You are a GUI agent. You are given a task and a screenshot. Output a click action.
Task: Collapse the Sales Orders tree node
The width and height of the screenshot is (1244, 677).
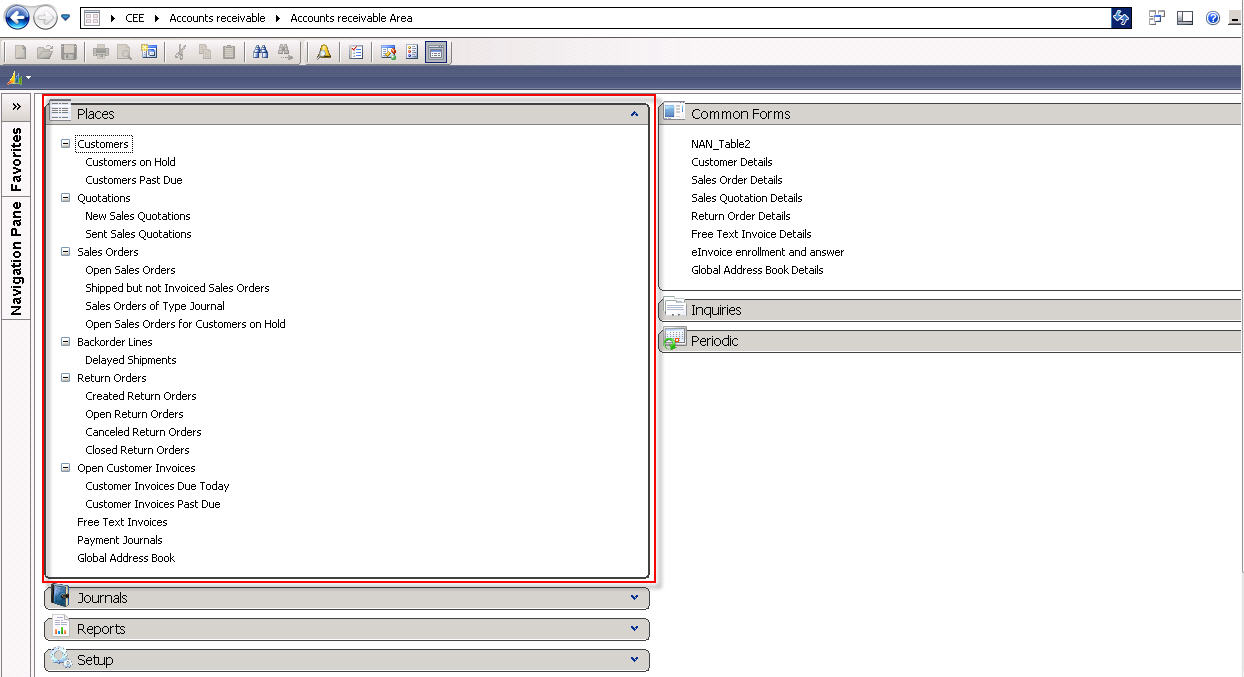[66, 252]
